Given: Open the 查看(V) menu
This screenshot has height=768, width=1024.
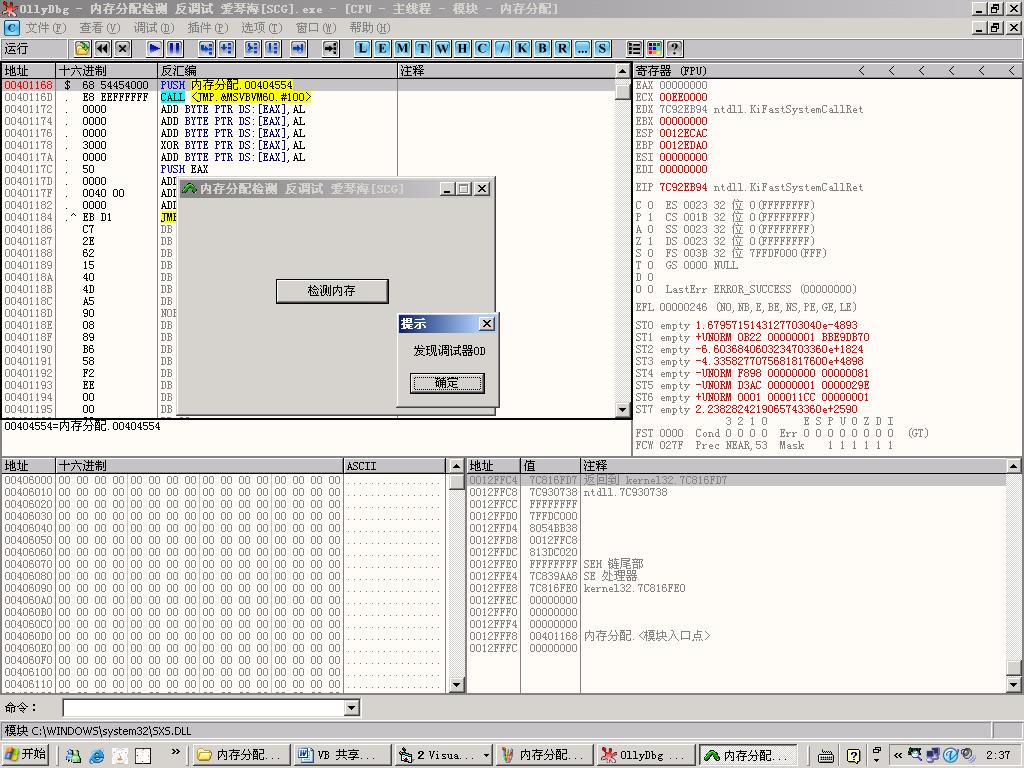Looking at the screenshot, I should click(100, 28).
